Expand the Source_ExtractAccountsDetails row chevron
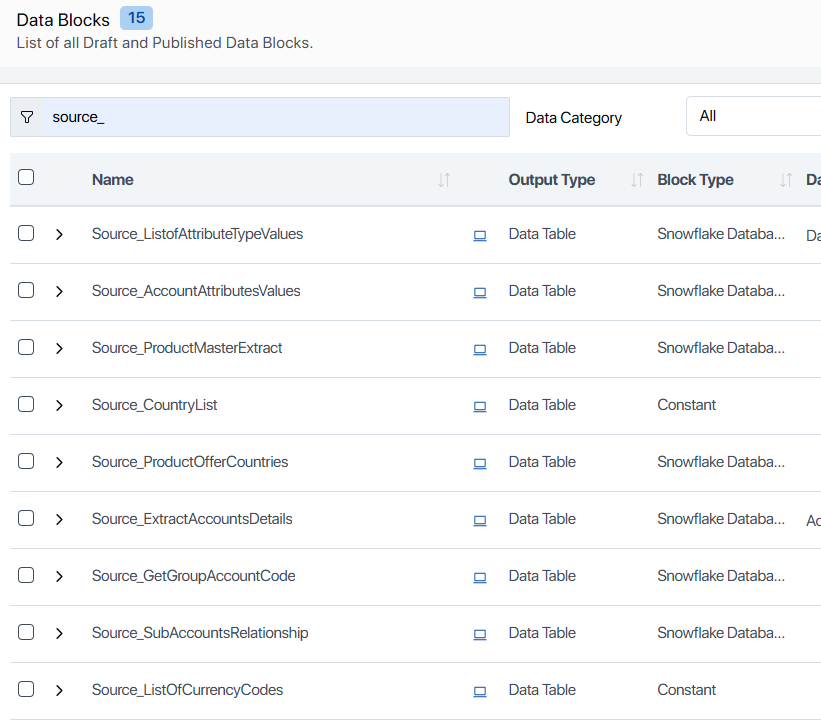Viewport: 821px width, 724px height. pos(59,519)
